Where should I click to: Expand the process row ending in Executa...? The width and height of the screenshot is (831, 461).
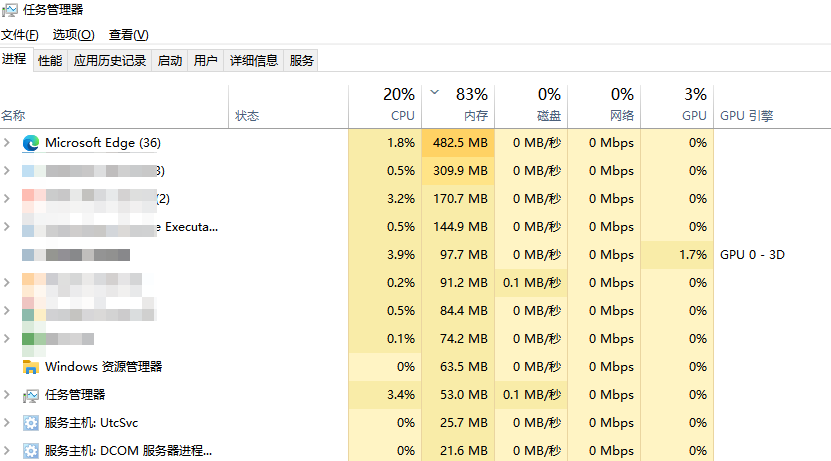click(x=6, y=227)
